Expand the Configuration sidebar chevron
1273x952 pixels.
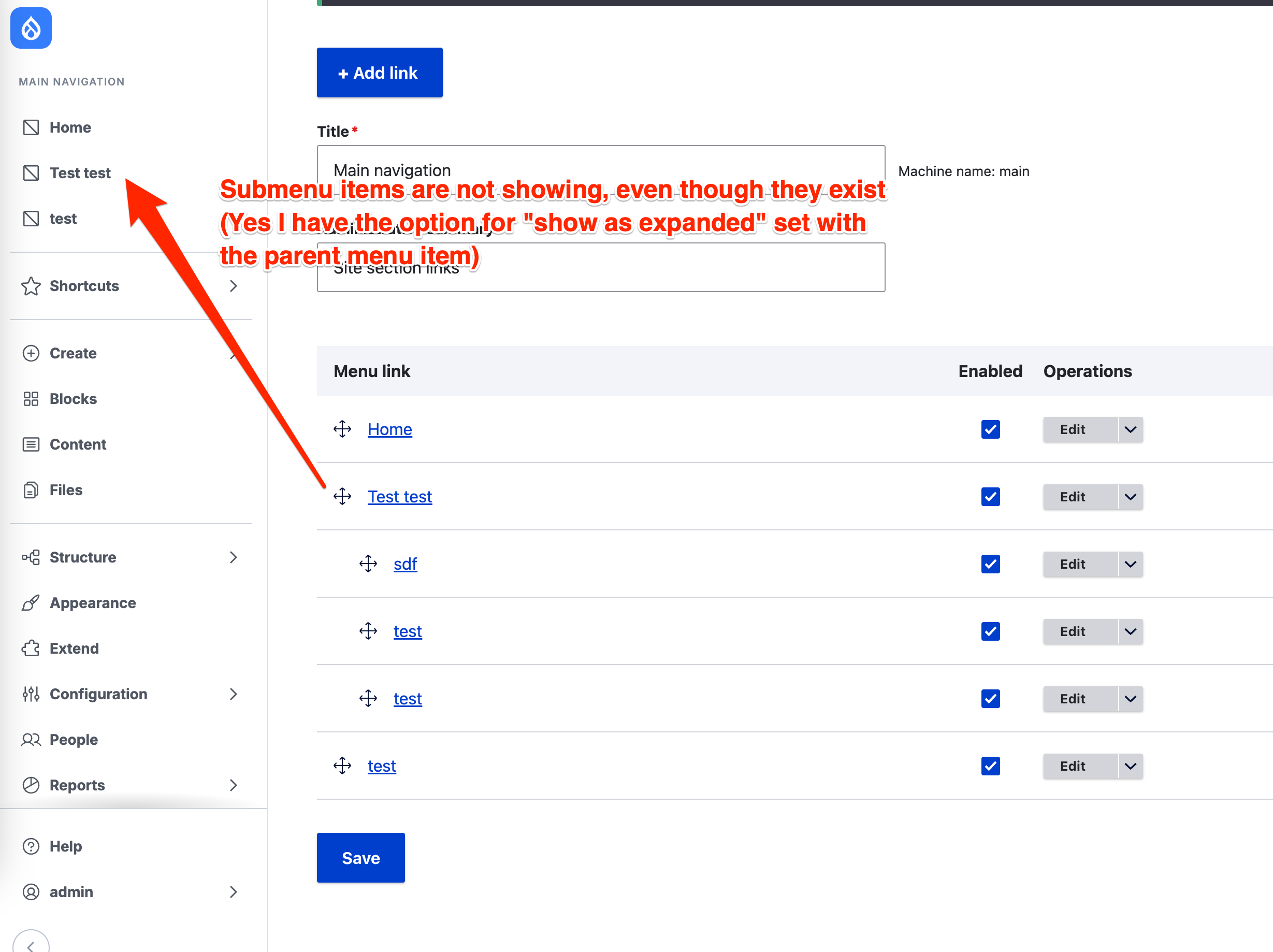234,694
